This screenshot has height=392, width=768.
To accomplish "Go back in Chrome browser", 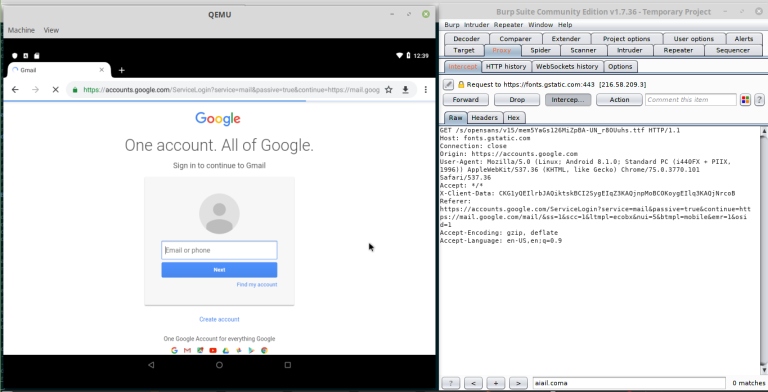I will [15, 90].
